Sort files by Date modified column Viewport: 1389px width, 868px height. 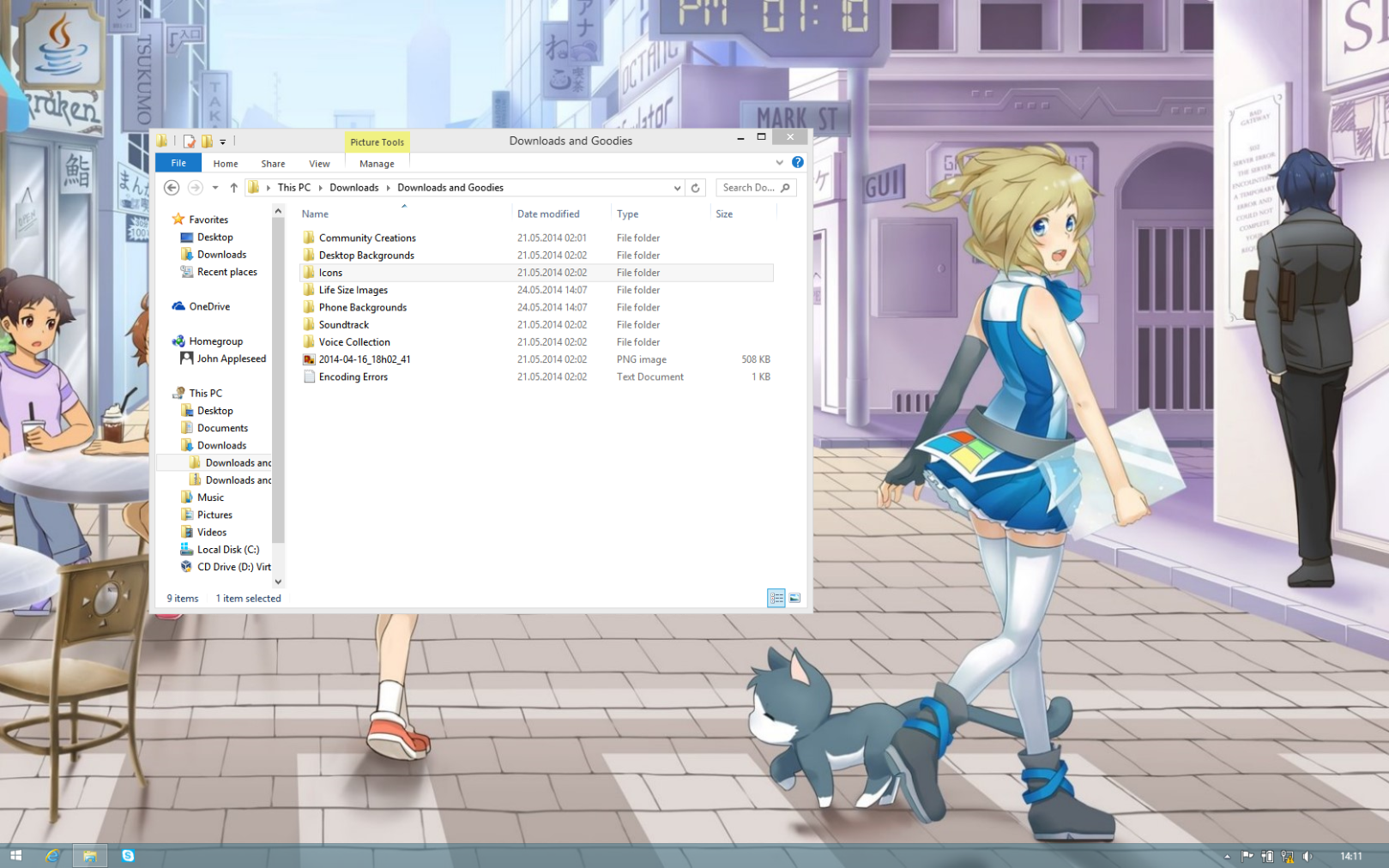548,214
